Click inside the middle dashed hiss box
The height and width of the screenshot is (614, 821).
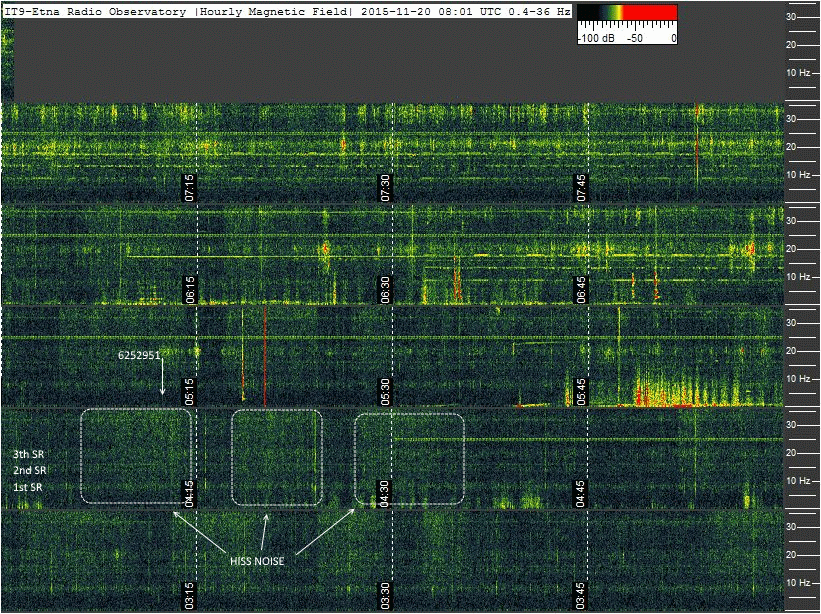click(x=278, y=455)
